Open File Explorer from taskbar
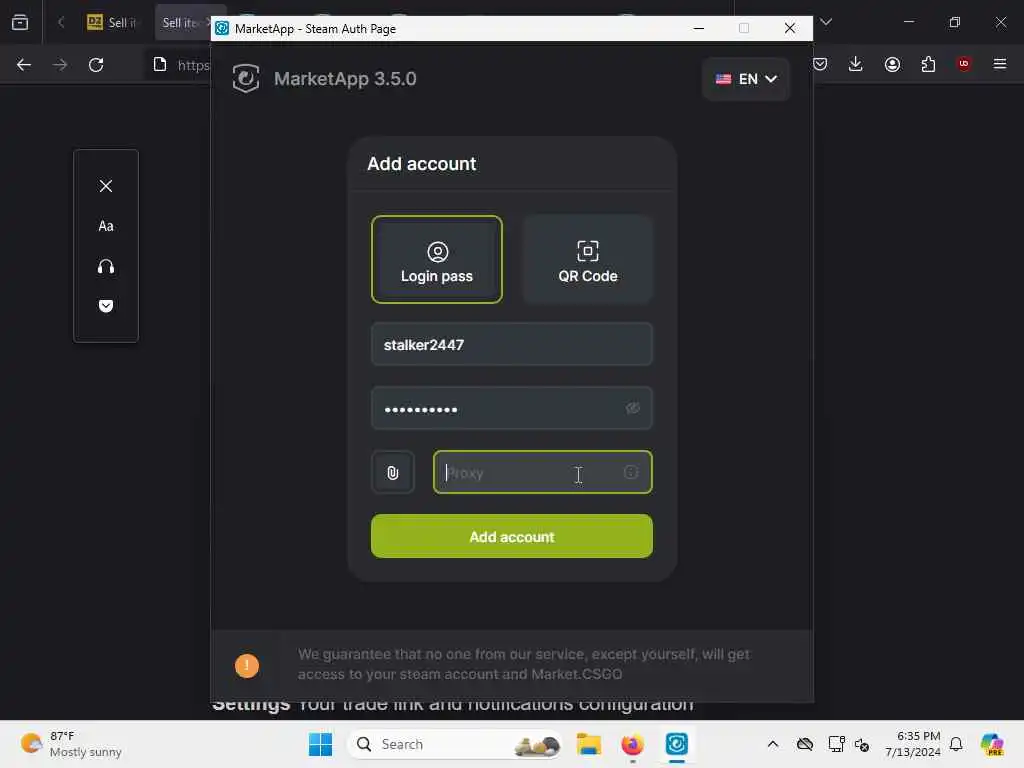 click(588, 744)
